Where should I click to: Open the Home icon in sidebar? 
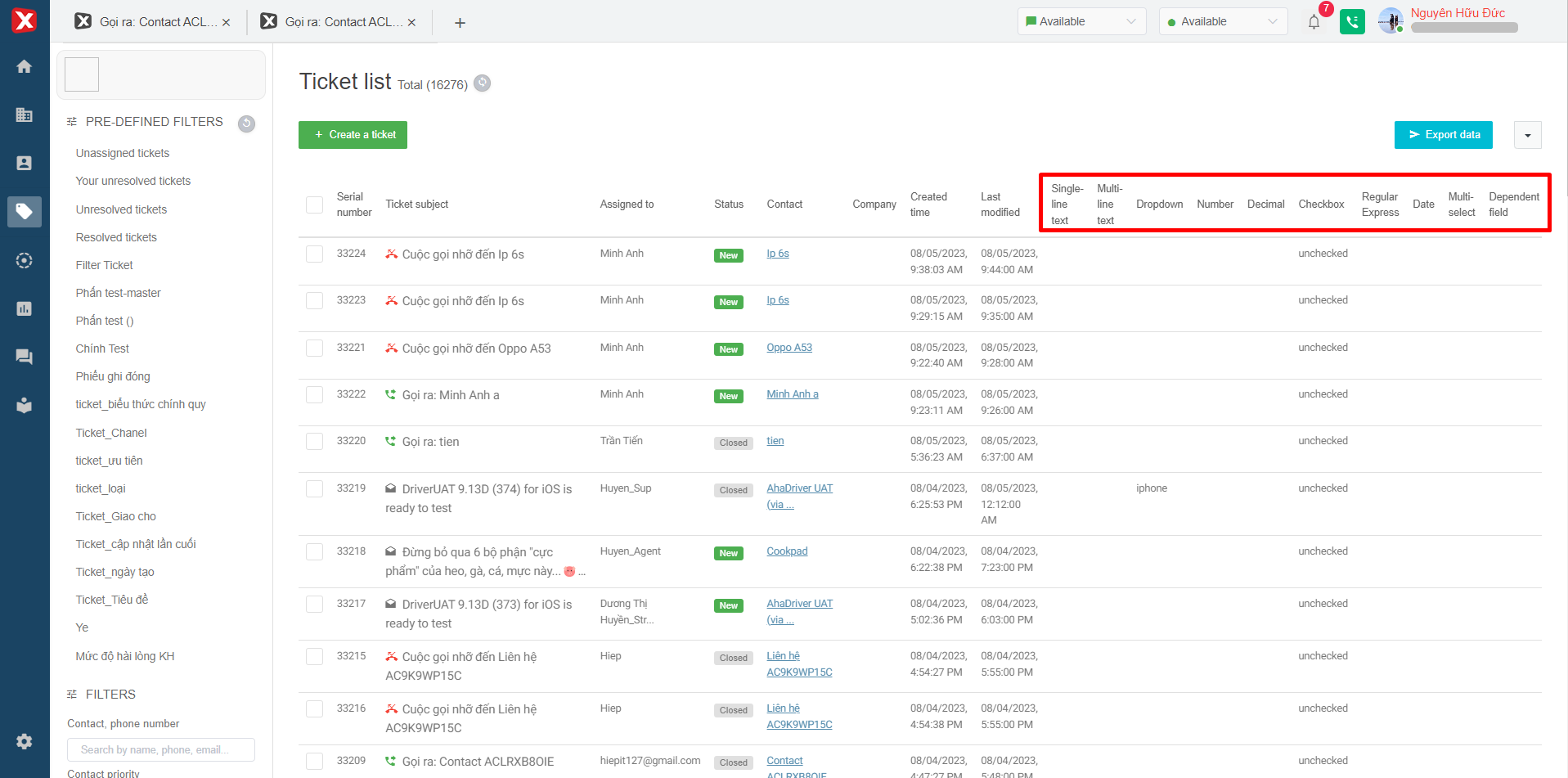coord(25,66)
